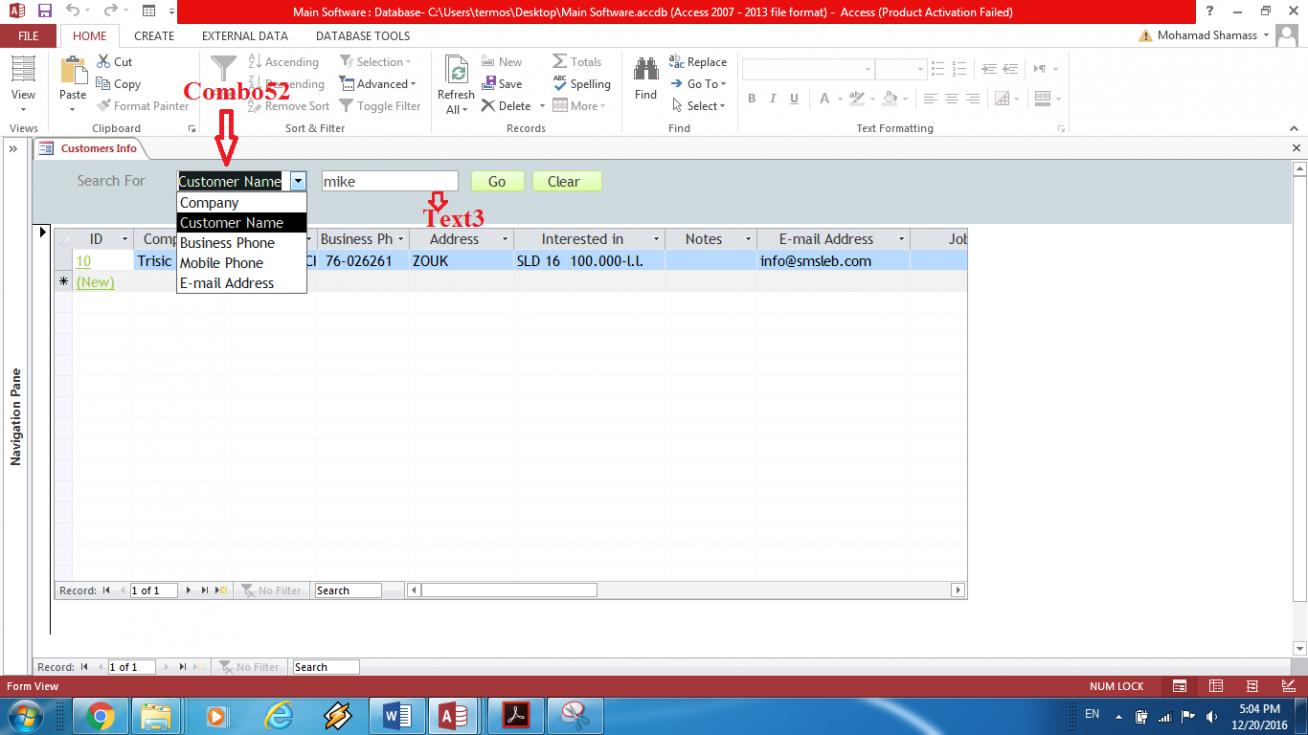Open the Interested in column filter arrow
This screenshot has width=1308, height=735.
click(x=657, y=239)
